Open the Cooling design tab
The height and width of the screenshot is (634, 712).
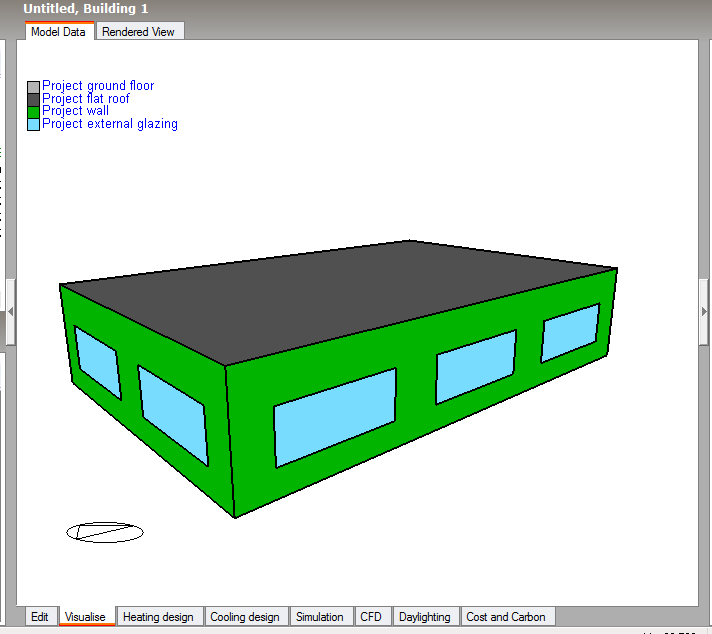tap(245, 617)
